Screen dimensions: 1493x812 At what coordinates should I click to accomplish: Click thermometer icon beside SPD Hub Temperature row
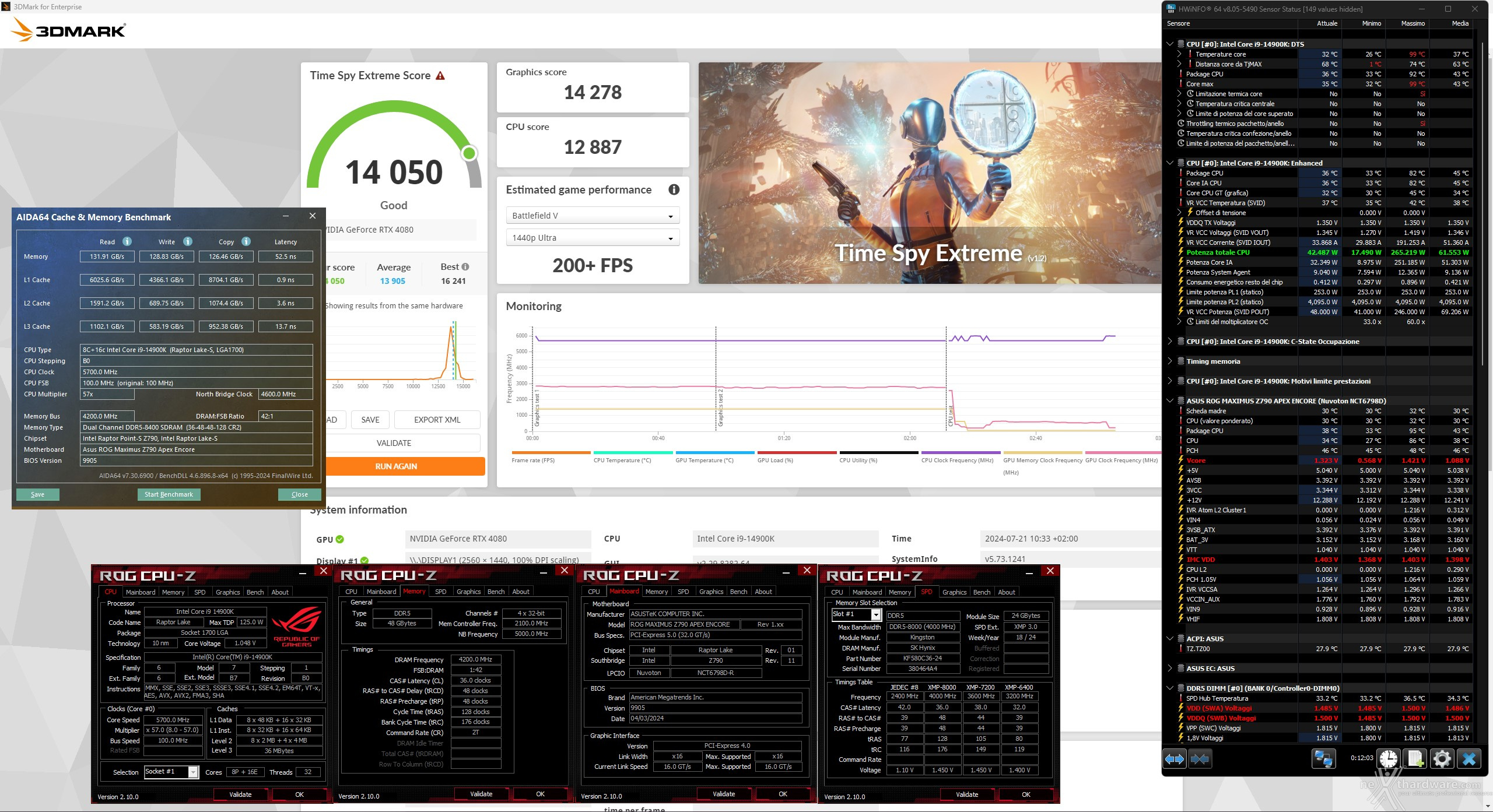pos(1180,698)
